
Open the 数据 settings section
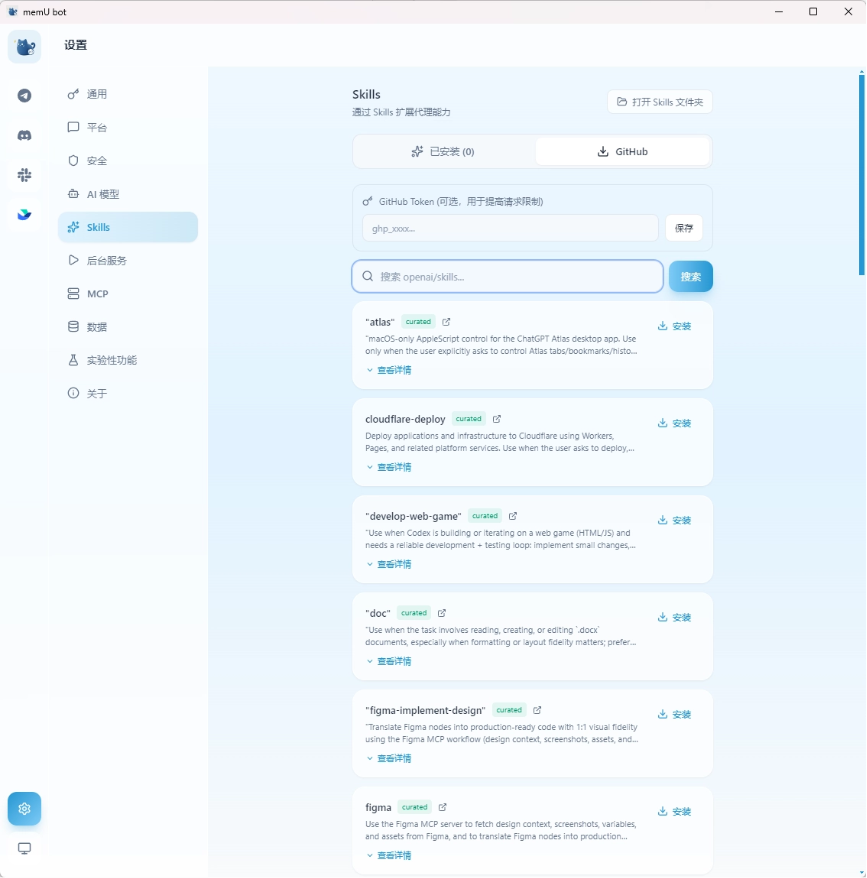click(128, 327)
